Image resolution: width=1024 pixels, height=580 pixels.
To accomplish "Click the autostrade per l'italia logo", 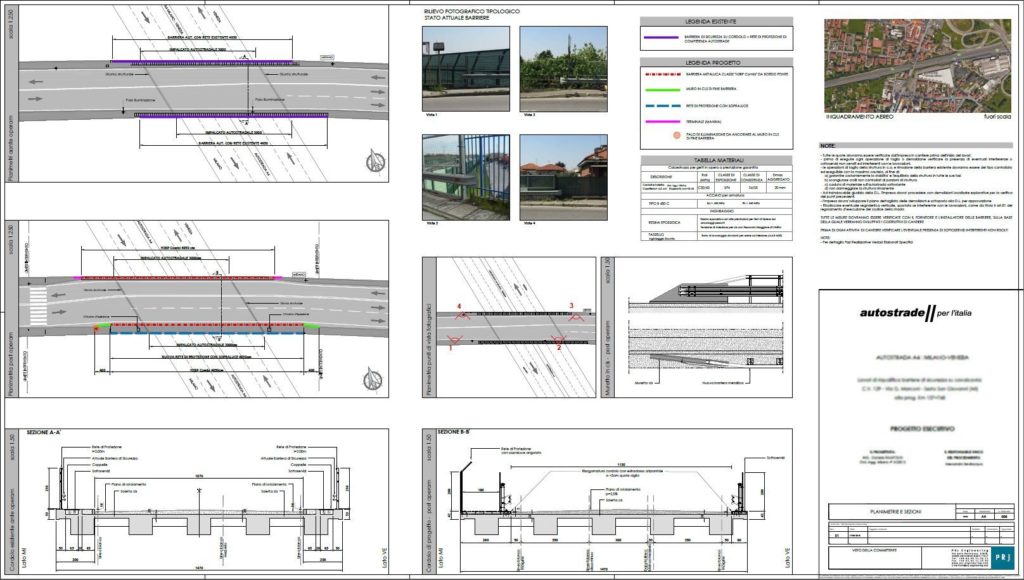I will 913,314.
